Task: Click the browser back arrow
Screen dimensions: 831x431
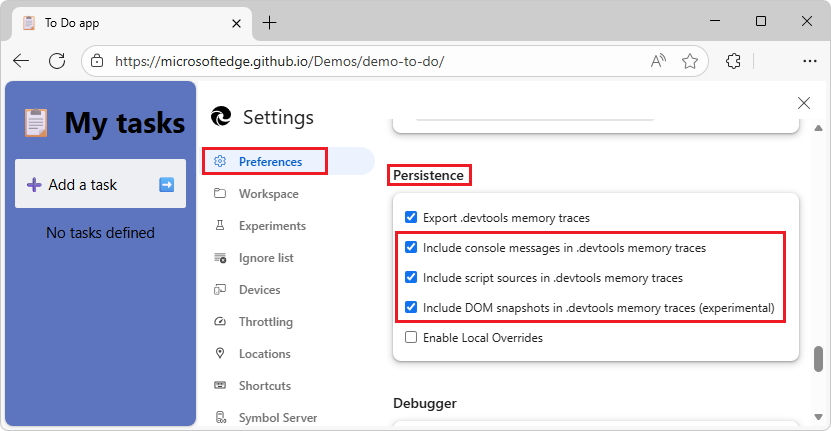Action: tap(21, 61)
